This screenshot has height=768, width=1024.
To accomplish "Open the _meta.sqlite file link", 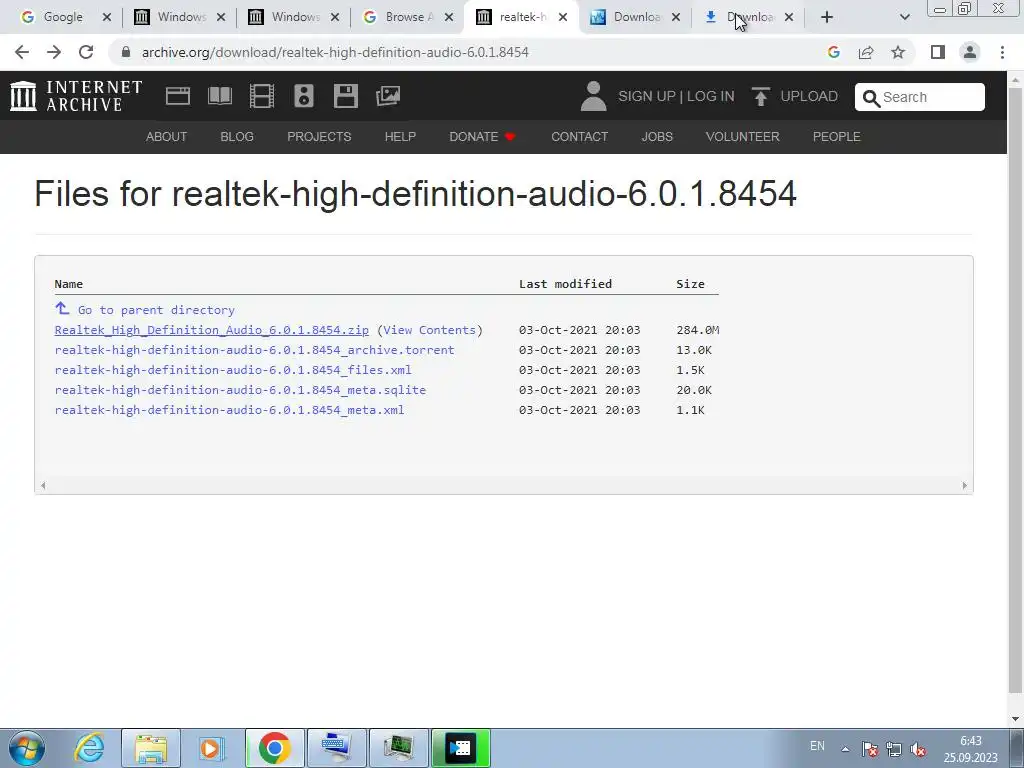I will tap(240, 390).
